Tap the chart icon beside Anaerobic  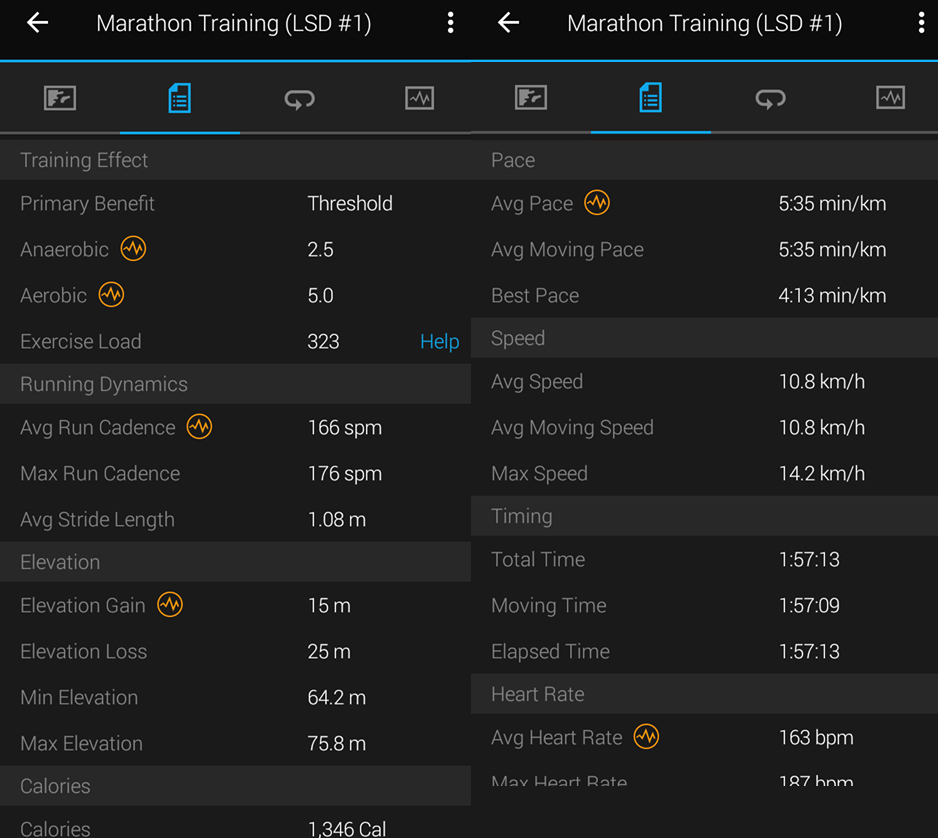133,249
